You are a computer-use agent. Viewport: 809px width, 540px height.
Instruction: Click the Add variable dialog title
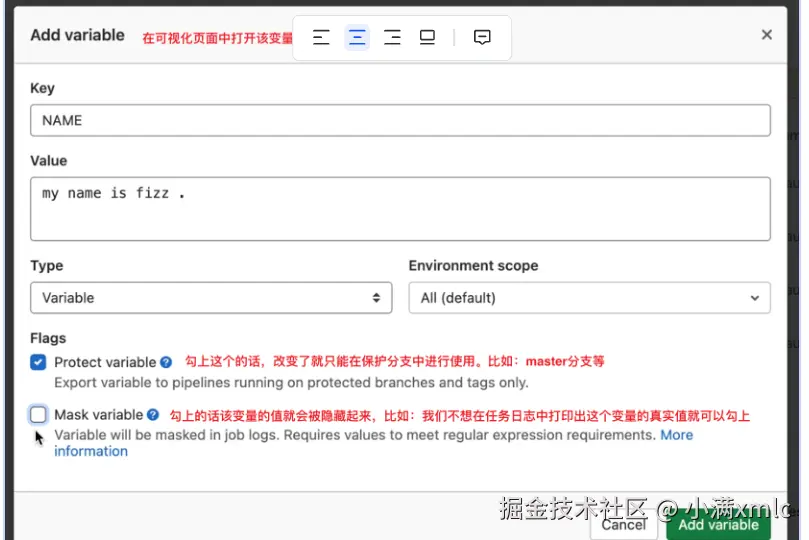[x=77, y=35]
